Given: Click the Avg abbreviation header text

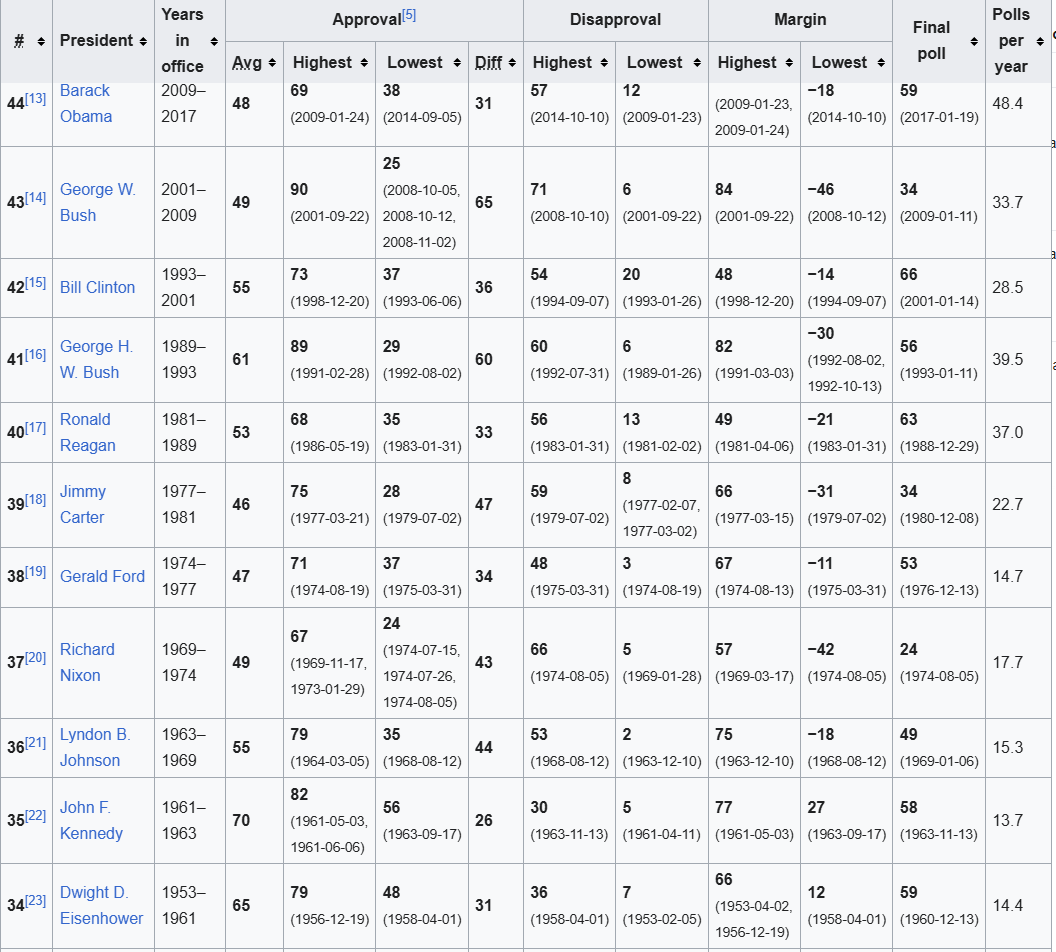Looking at the screenshot, I should 246,63.
